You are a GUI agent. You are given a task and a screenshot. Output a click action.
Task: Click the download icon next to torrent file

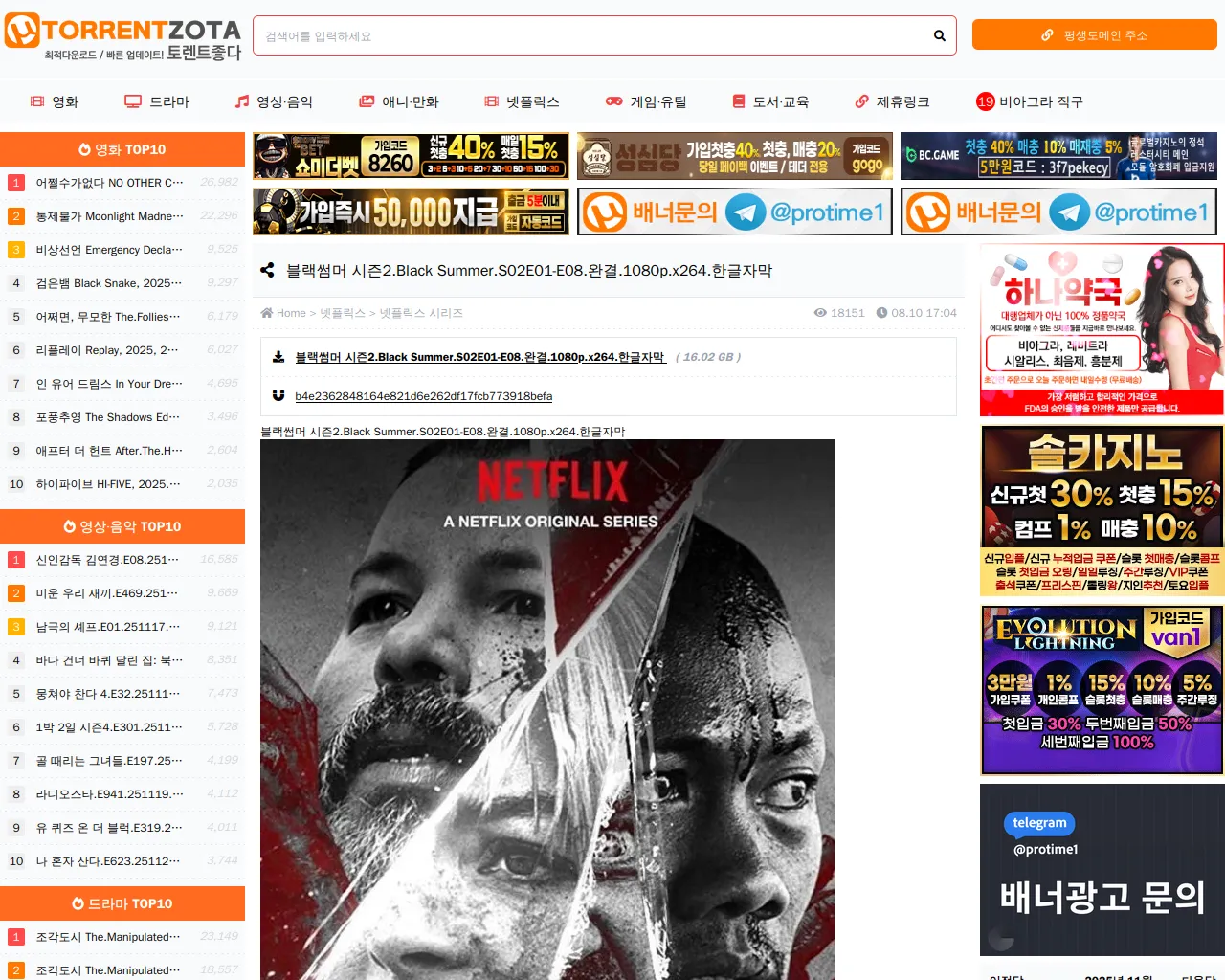tap(278, 357)
